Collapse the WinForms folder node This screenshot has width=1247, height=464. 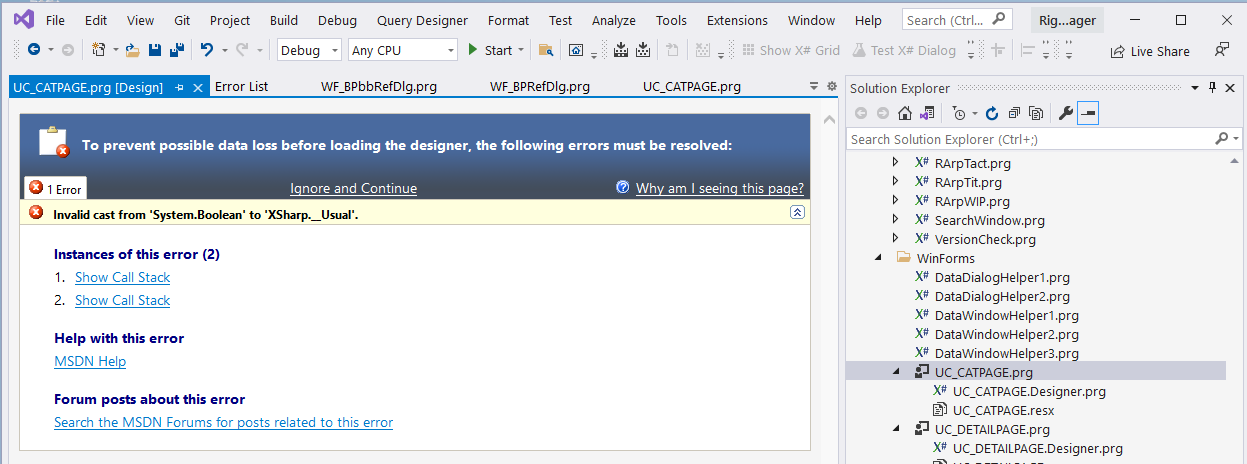coord(879,258)
